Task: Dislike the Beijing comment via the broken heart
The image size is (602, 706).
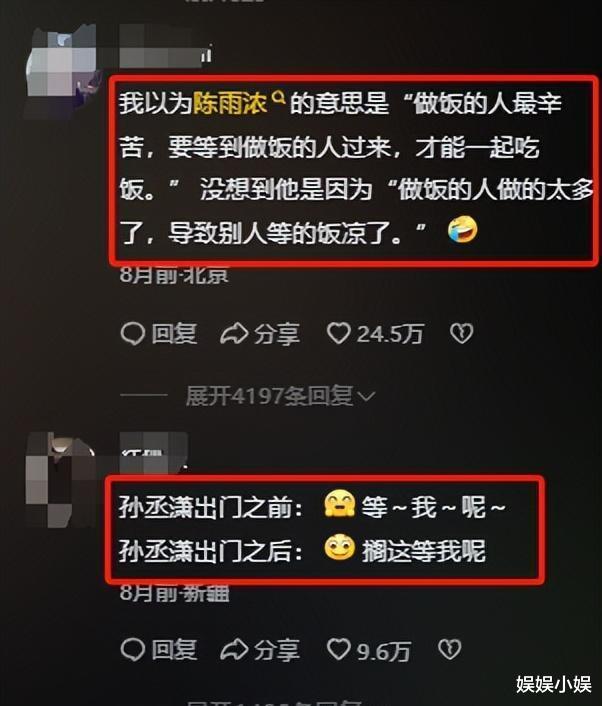Action: pyautogui.click(x=462, y=334)
